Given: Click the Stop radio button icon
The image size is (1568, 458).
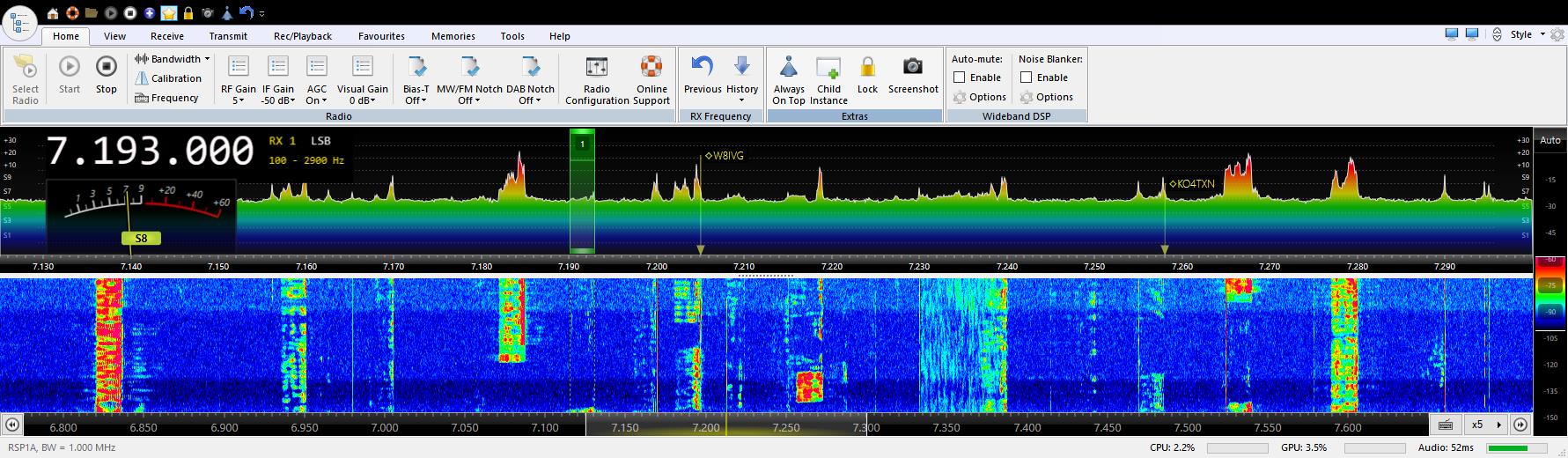Looking at the screenshot, I should (x=106, y=68).
